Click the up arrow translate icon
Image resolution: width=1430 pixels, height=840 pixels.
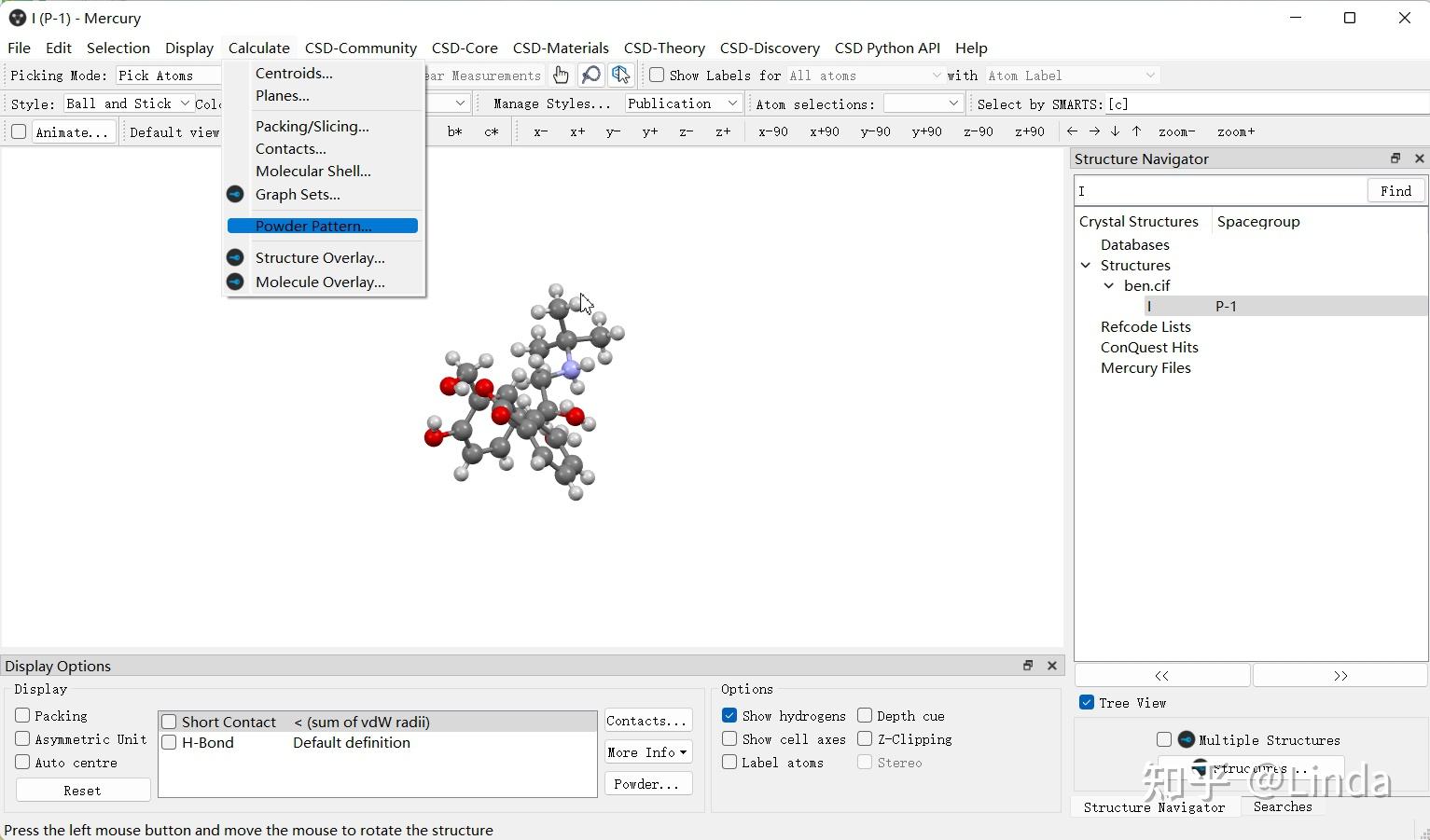point(1136,131)
